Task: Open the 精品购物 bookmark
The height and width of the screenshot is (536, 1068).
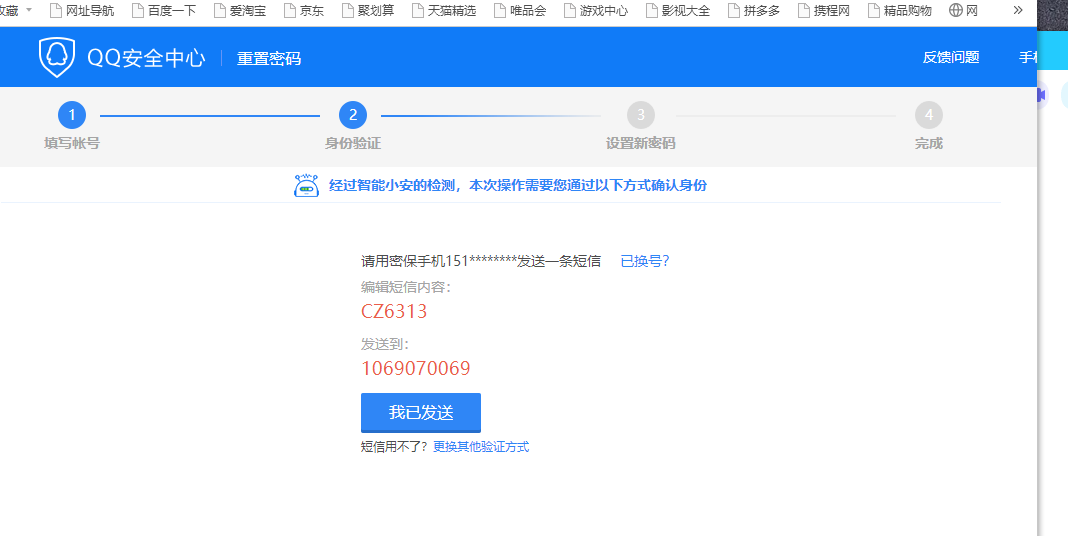Action: pos(900,10)
